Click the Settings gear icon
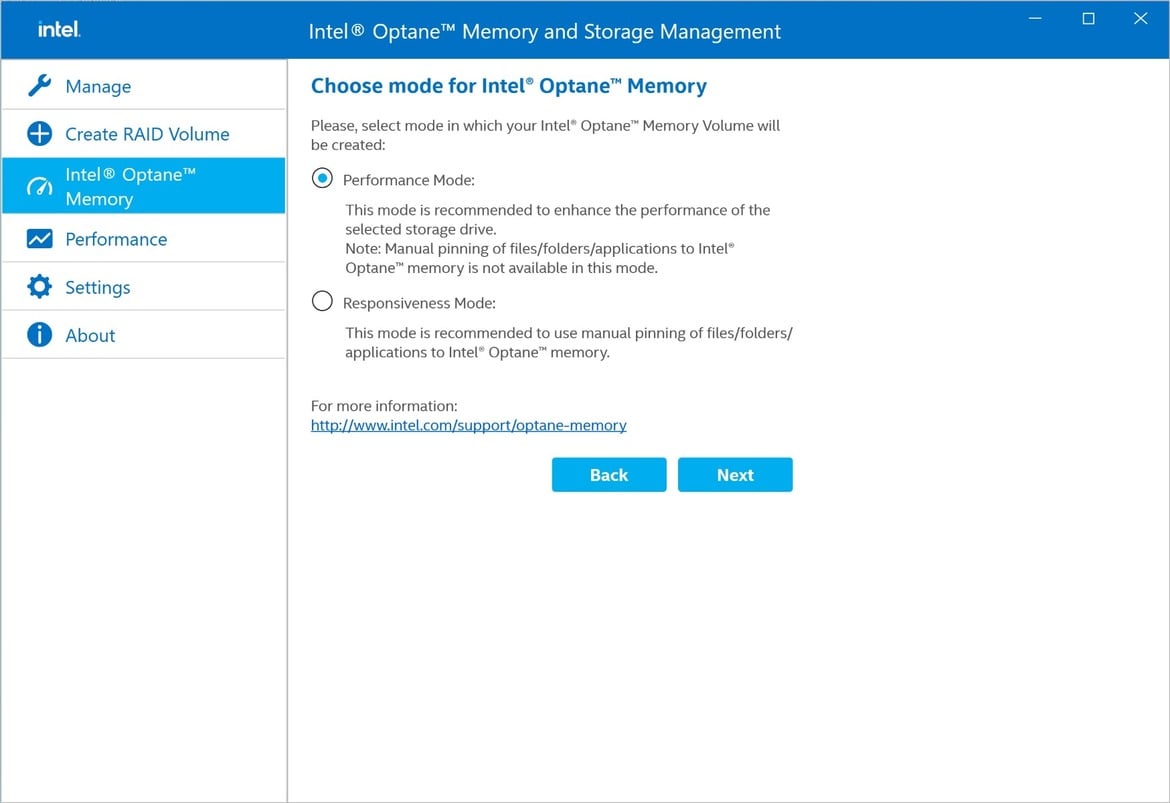Image resolution: width=1170 pixels, height=803 pixels. [40, 287]
